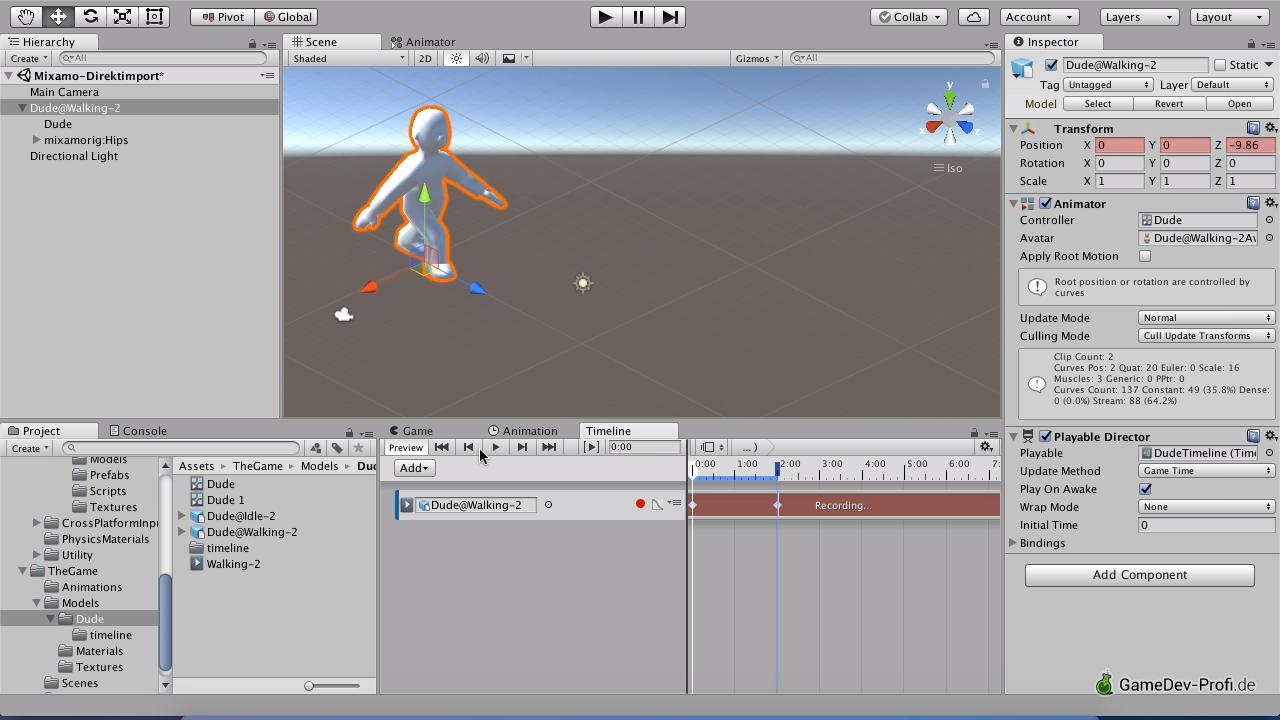
Task: Toggle Timeline play range button
Action: 591,447
